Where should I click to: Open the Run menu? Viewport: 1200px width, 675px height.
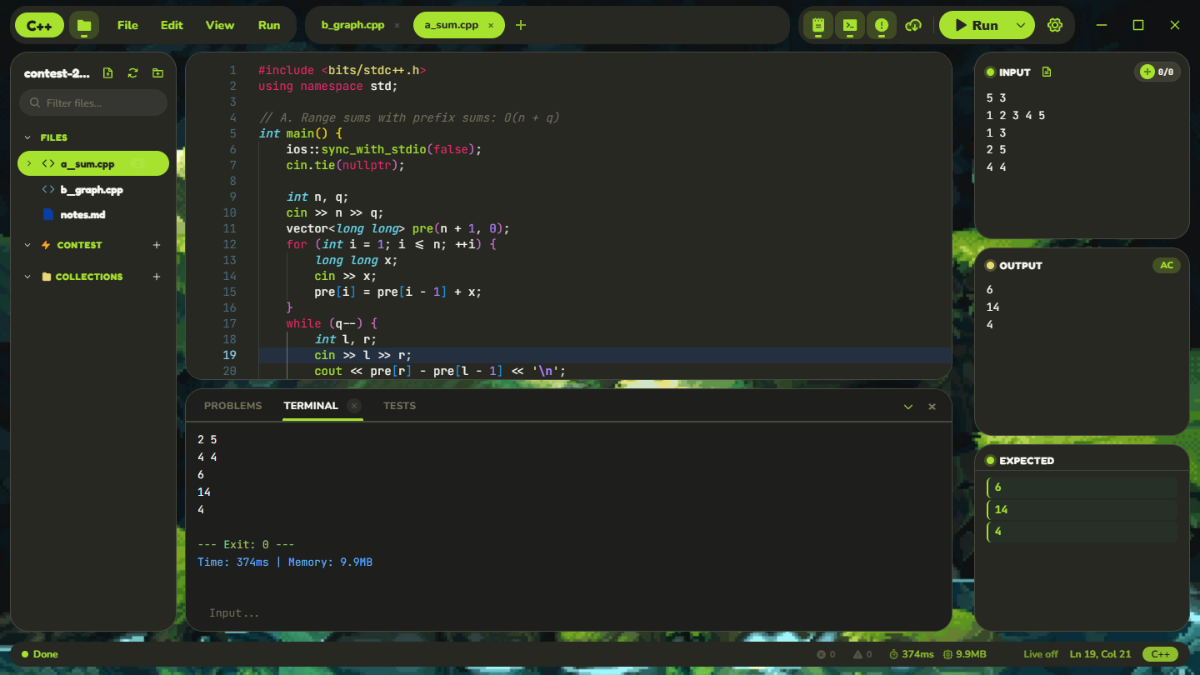tap(269, 25)
